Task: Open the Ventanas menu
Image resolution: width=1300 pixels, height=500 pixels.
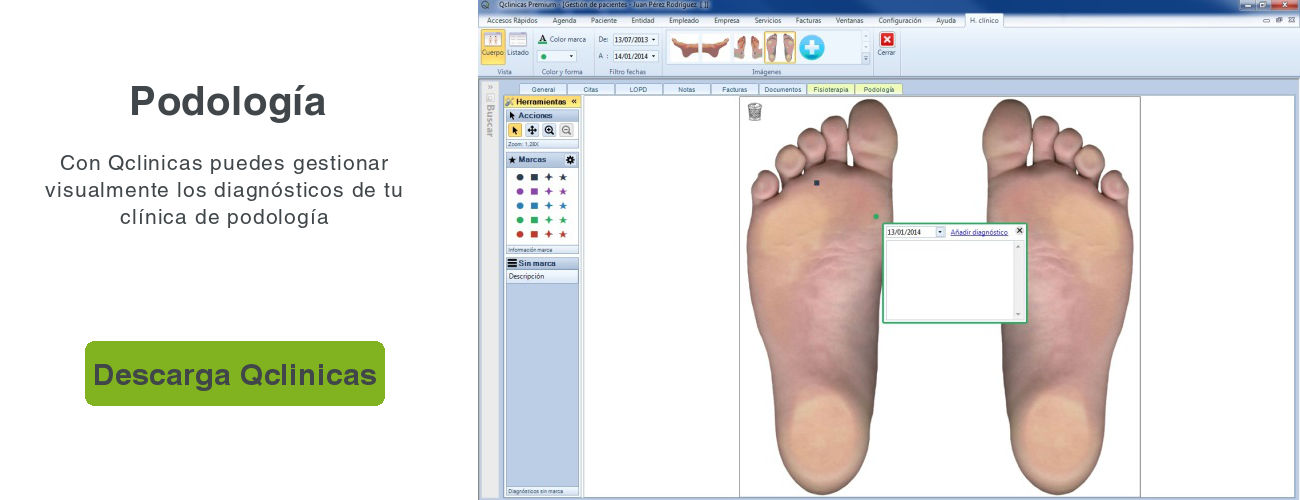Action: click(x=850, y=20)
